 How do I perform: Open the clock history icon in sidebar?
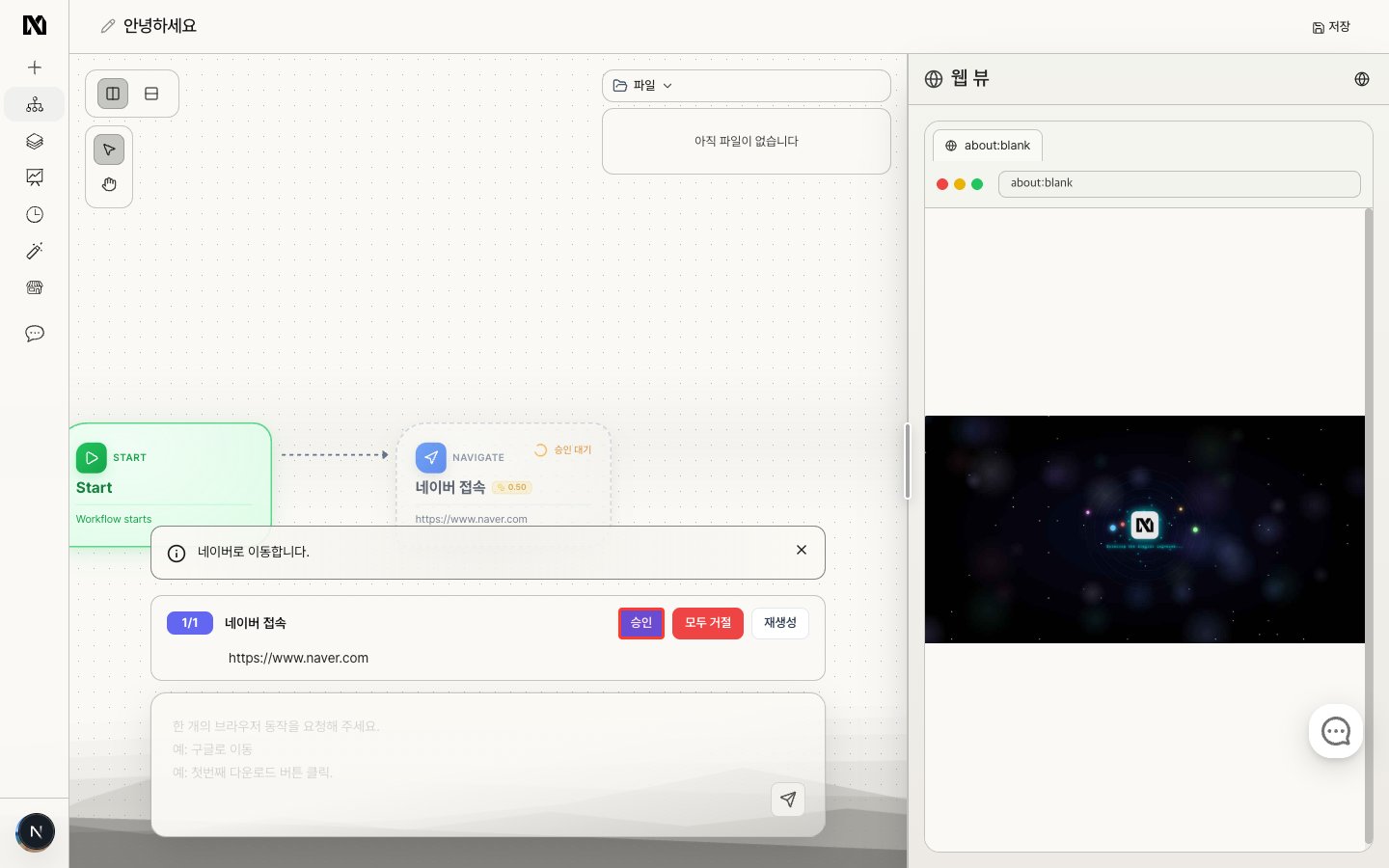point(35,214)
